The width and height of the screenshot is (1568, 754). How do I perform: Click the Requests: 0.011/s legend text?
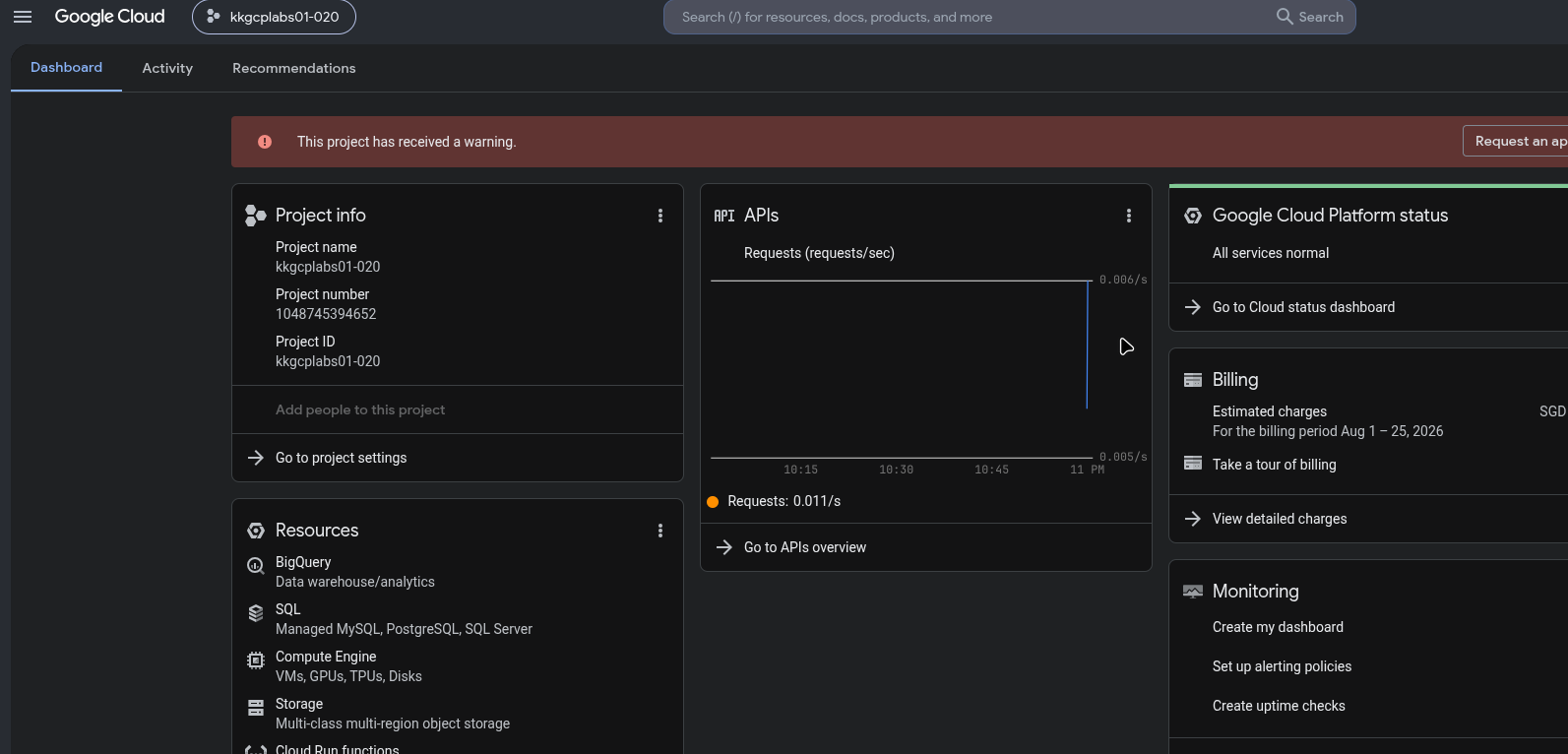tap(784, 501)
